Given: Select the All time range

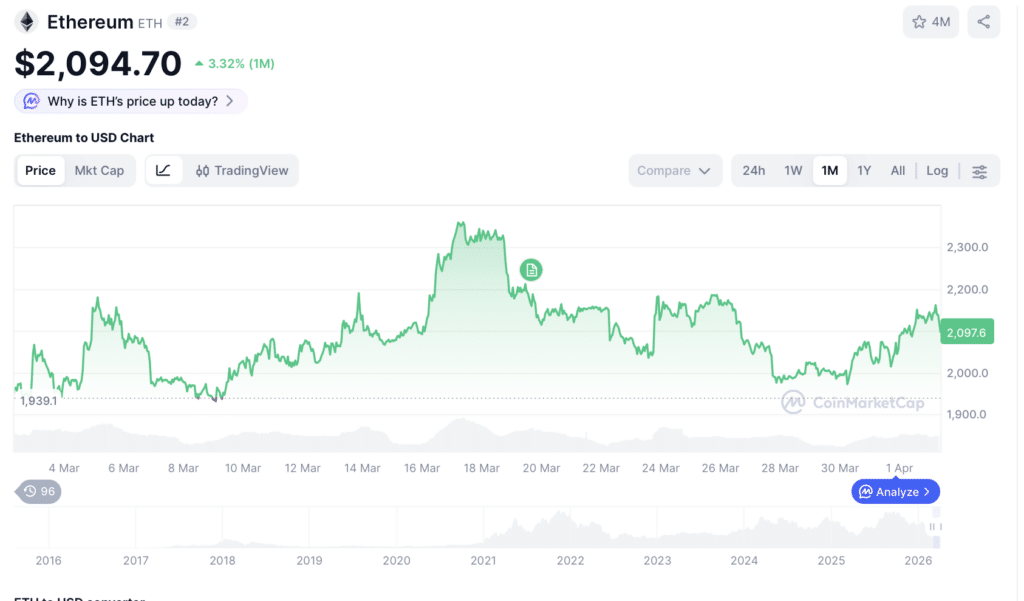Looking at the screenshot, I should (898, 171).
